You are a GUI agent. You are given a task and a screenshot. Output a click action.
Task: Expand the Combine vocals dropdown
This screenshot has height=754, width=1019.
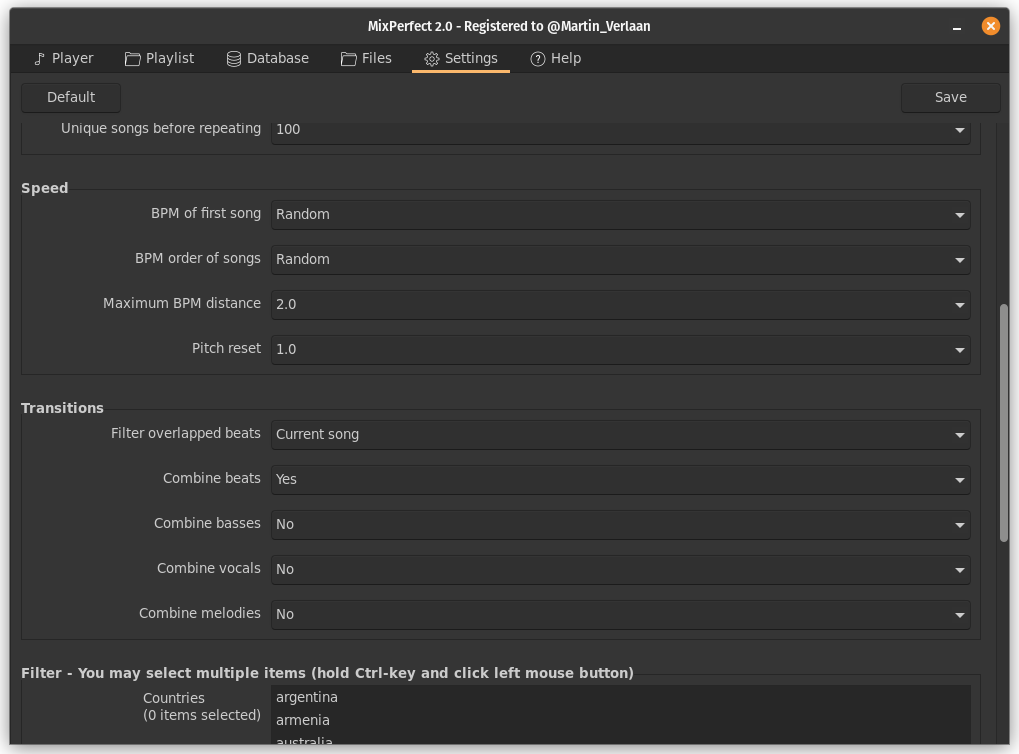click(621, 569)
